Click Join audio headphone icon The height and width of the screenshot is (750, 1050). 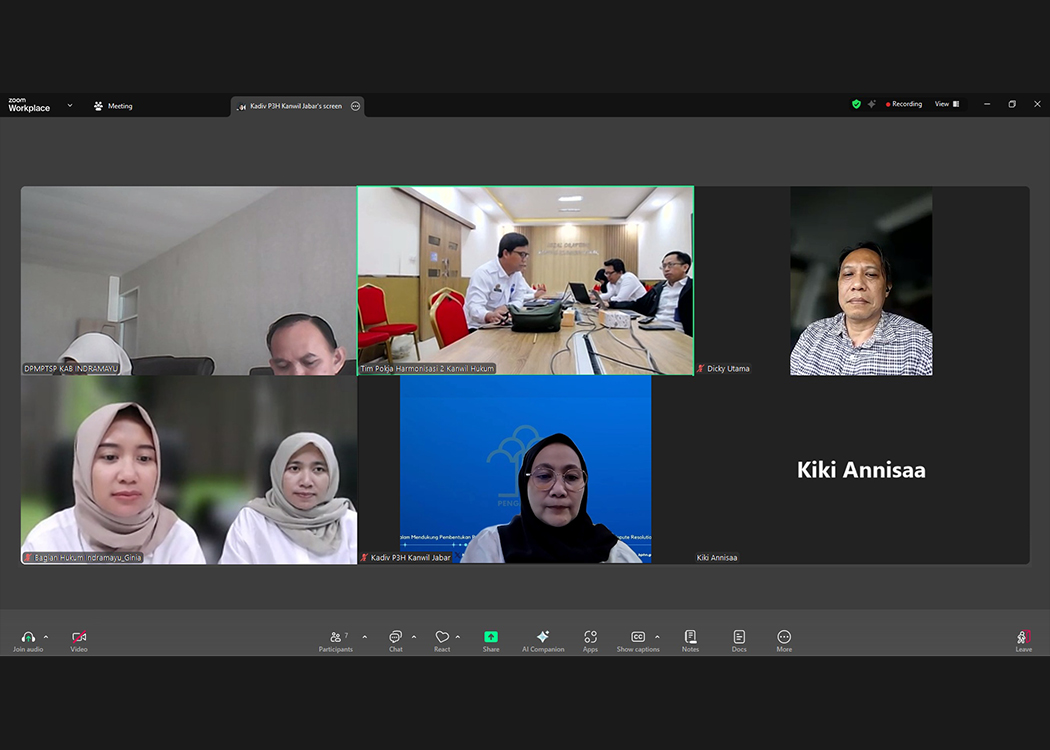(x=28, y=638)
